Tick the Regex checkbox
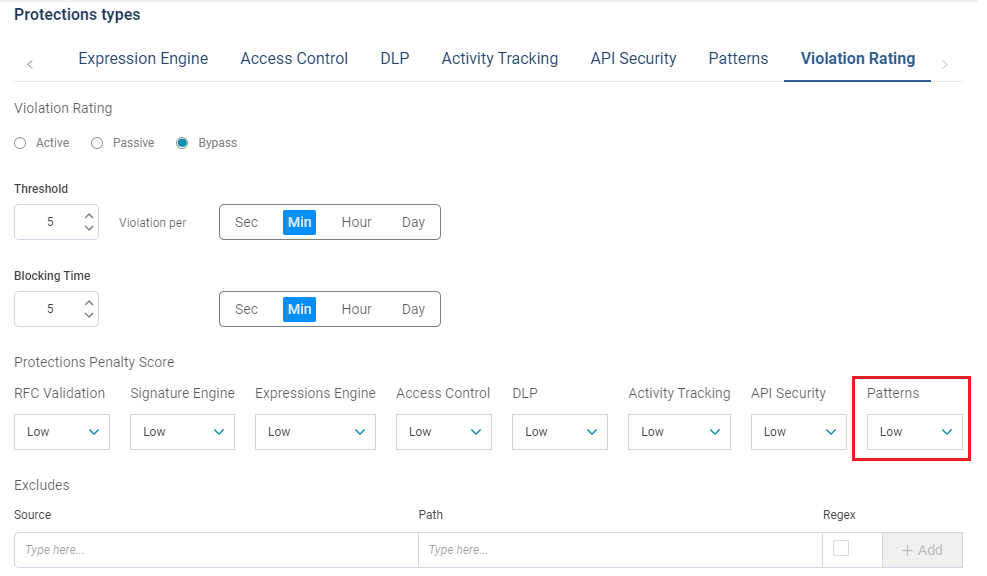987x576 pixels. (841, 548)
